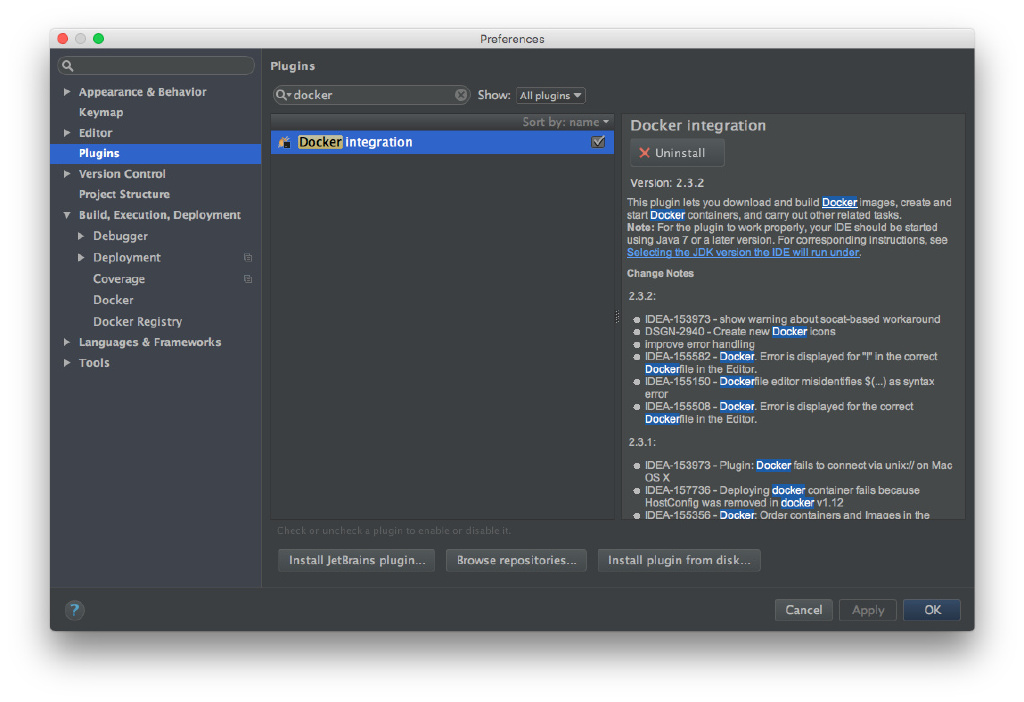Open help with the question mark icon
1024x702 pixels.
click(x=74, y=610)
